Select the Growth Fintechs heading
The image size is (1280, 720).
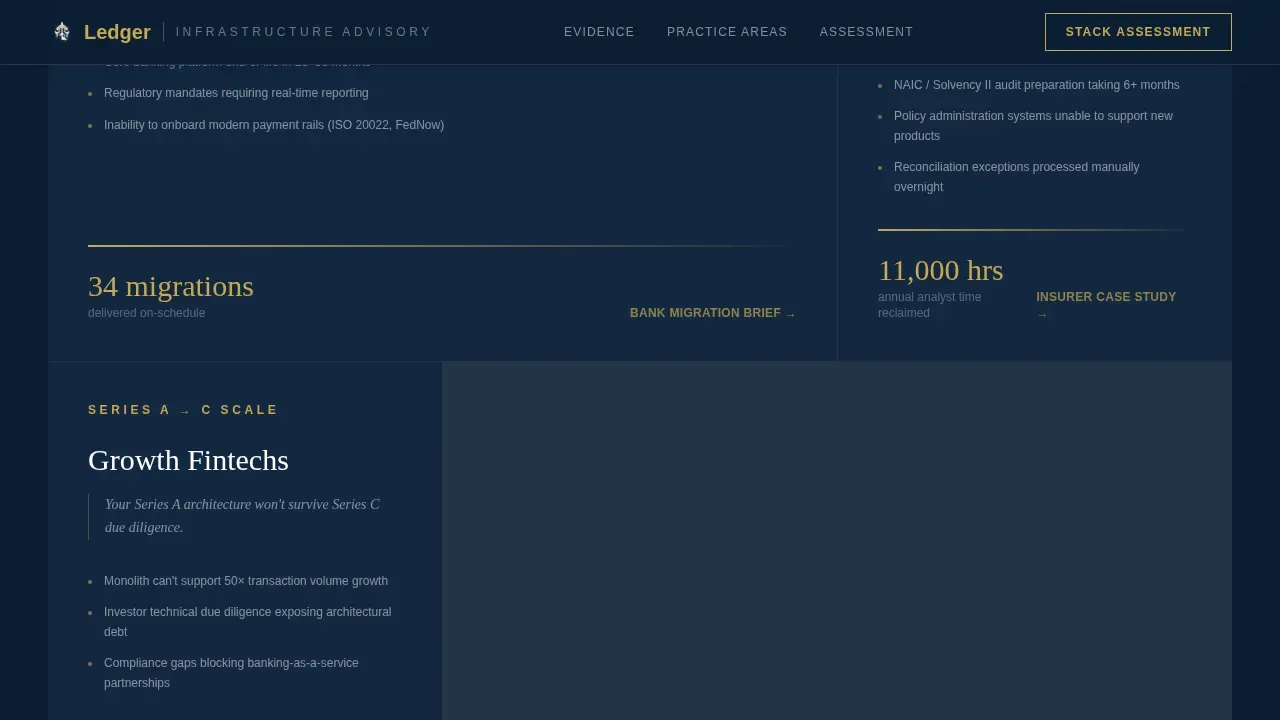click(x=188, y=460)
